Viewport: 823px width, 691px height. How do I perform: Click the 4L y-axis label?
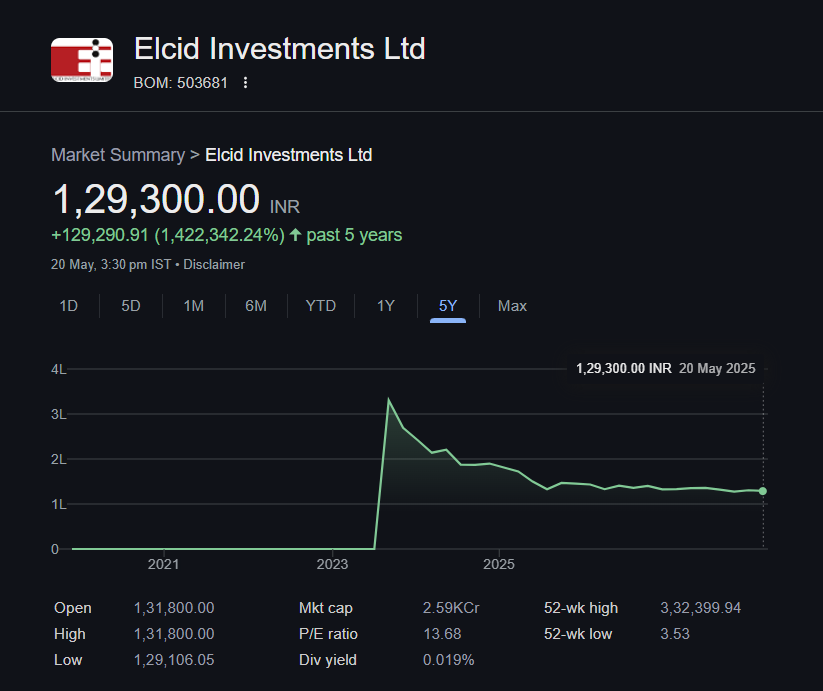coord(59,369)
